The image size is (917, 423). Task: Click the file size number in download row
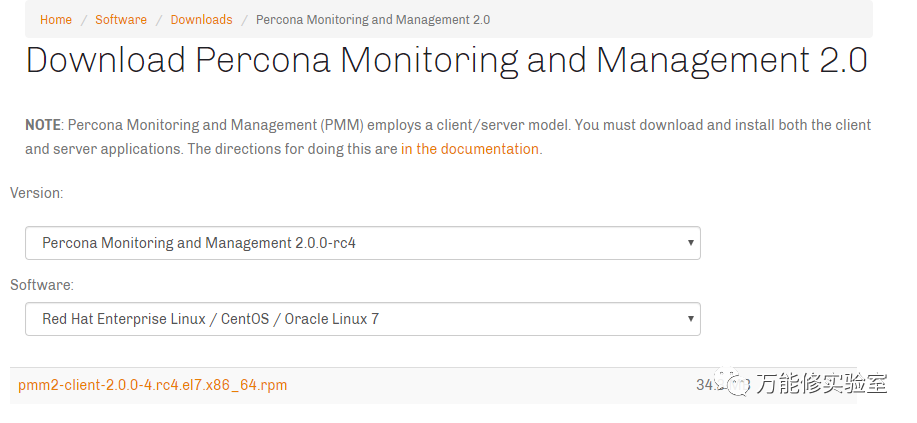point(704,384)
